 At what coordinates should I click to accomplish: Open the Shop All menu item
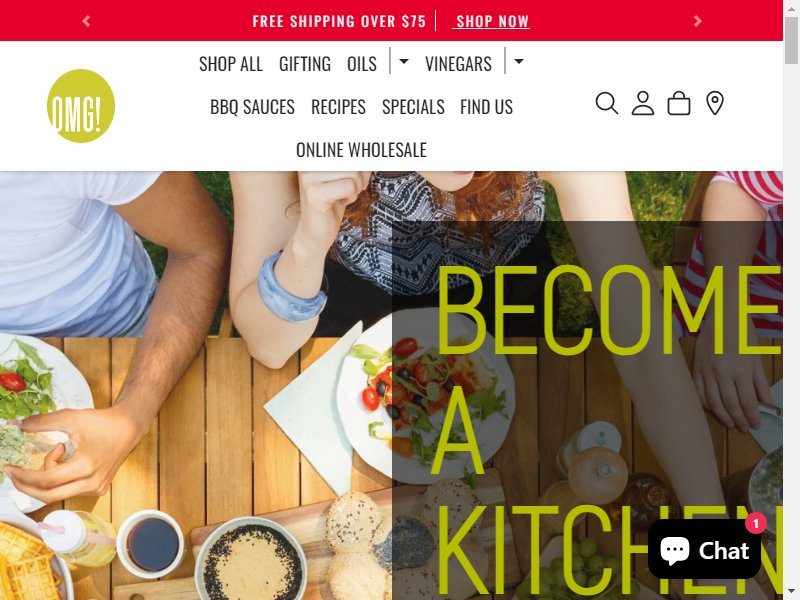pyautogui.click(x=231, y=64)
